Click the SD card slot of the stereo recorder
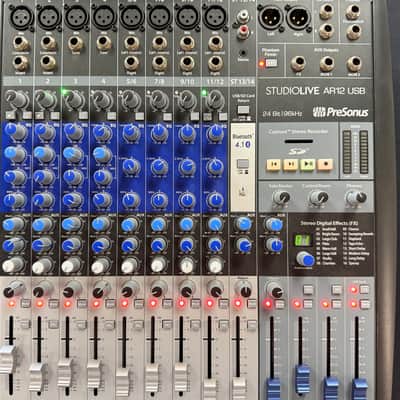This screenshot has width=400, height=400. click(299, 142)
